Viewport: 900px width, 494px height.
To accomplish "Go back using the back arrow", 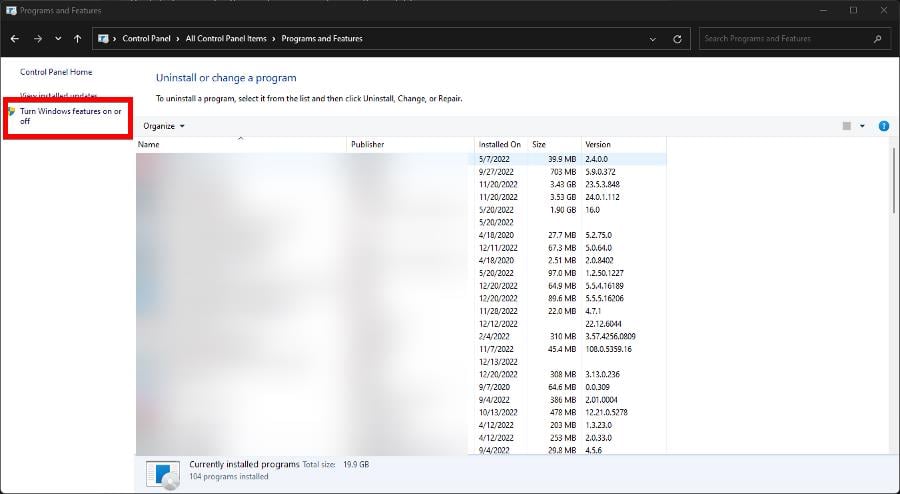I will pyautogui.click(x=15, y=38).
